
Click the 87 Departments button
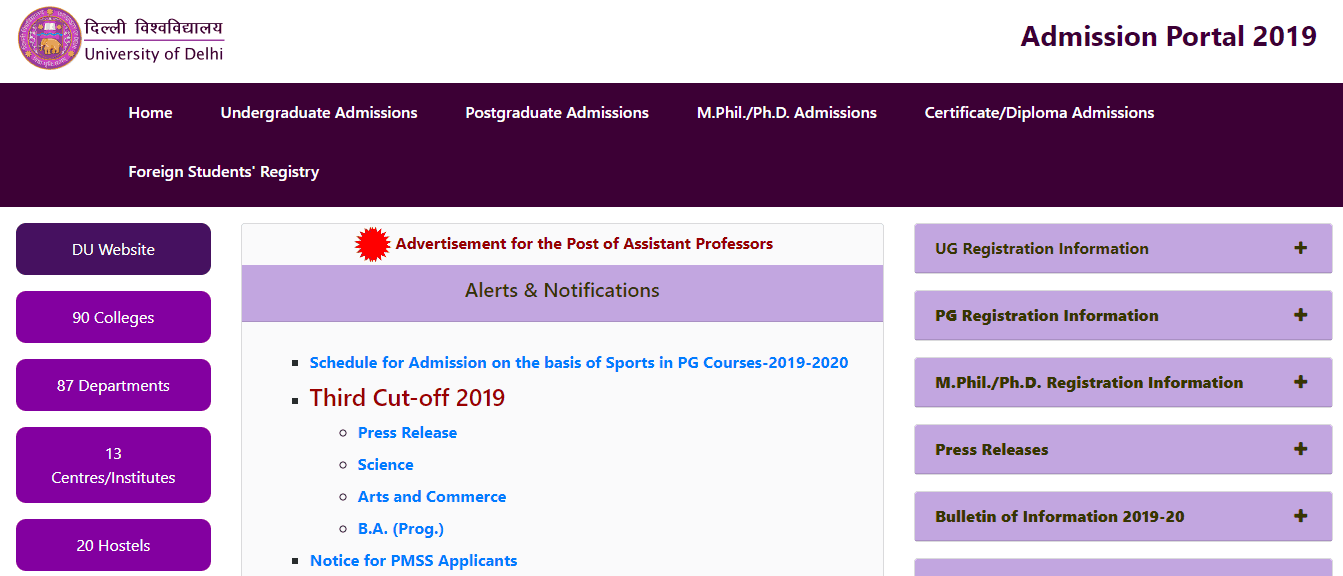point(113,385)
